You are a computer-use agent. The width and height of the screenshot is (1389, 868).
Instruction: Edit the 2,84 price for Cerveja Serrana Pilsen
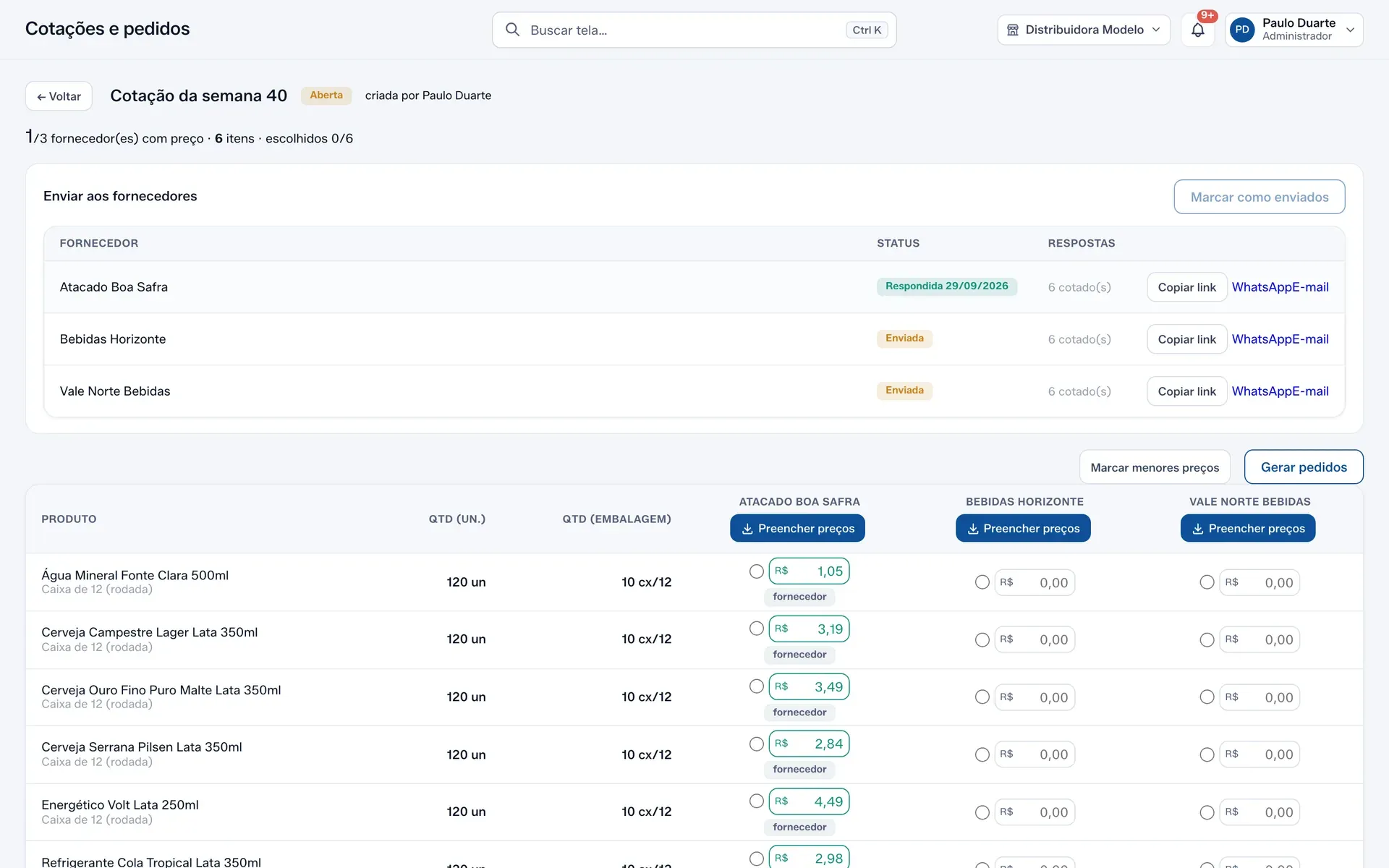coord(809,744)
